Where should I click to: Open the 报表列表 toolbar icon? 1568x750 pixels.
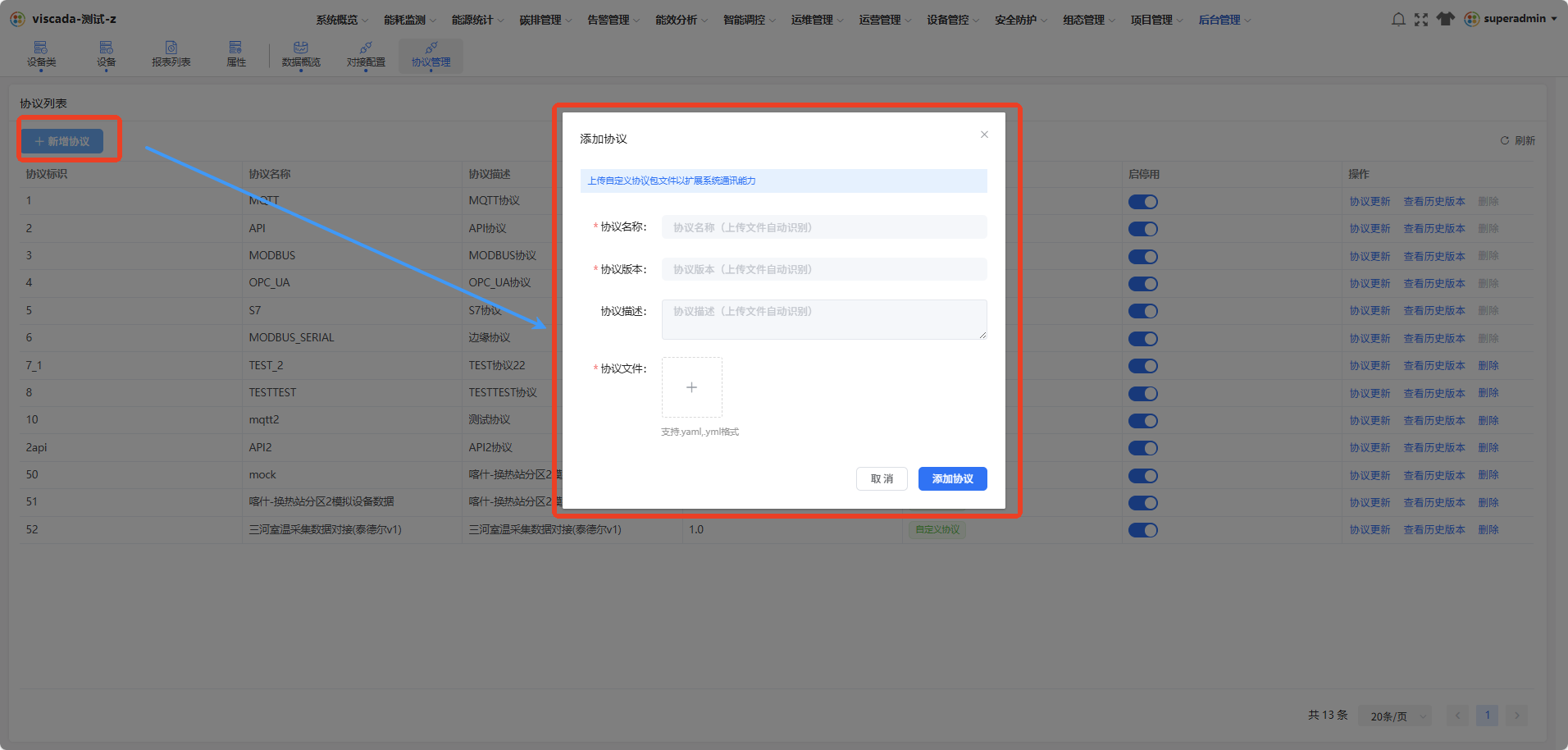171,54
